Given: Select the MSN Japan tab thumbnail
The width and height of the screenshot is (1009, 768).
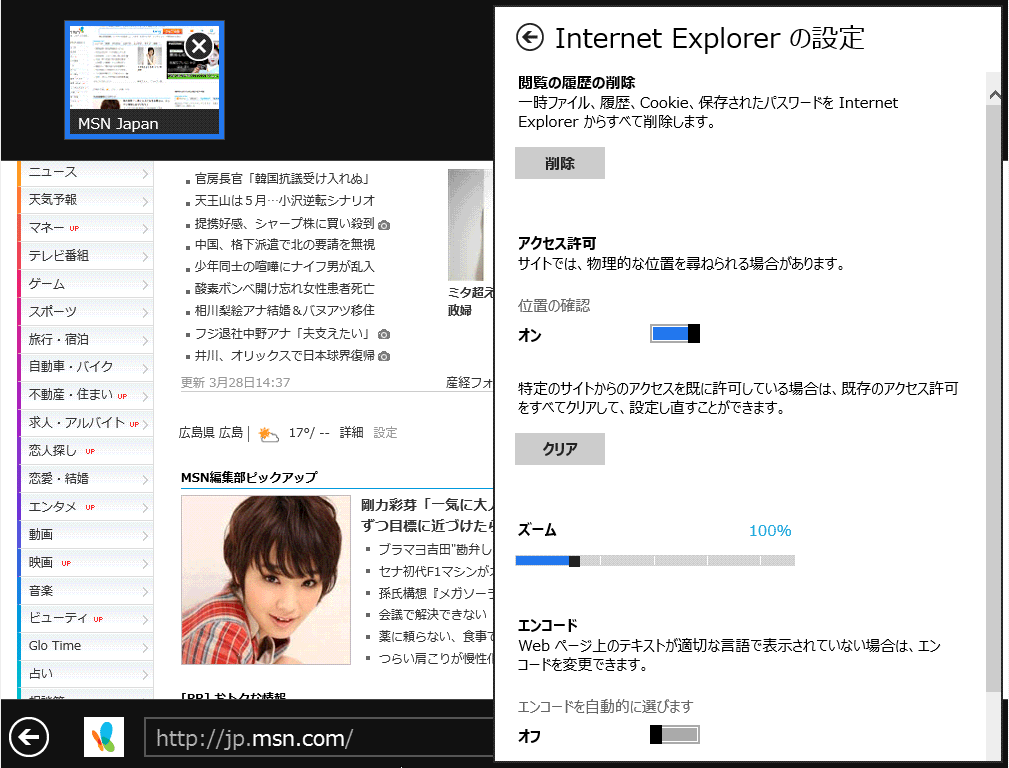Looking at the screenshot, I should [x=144, y=80].
